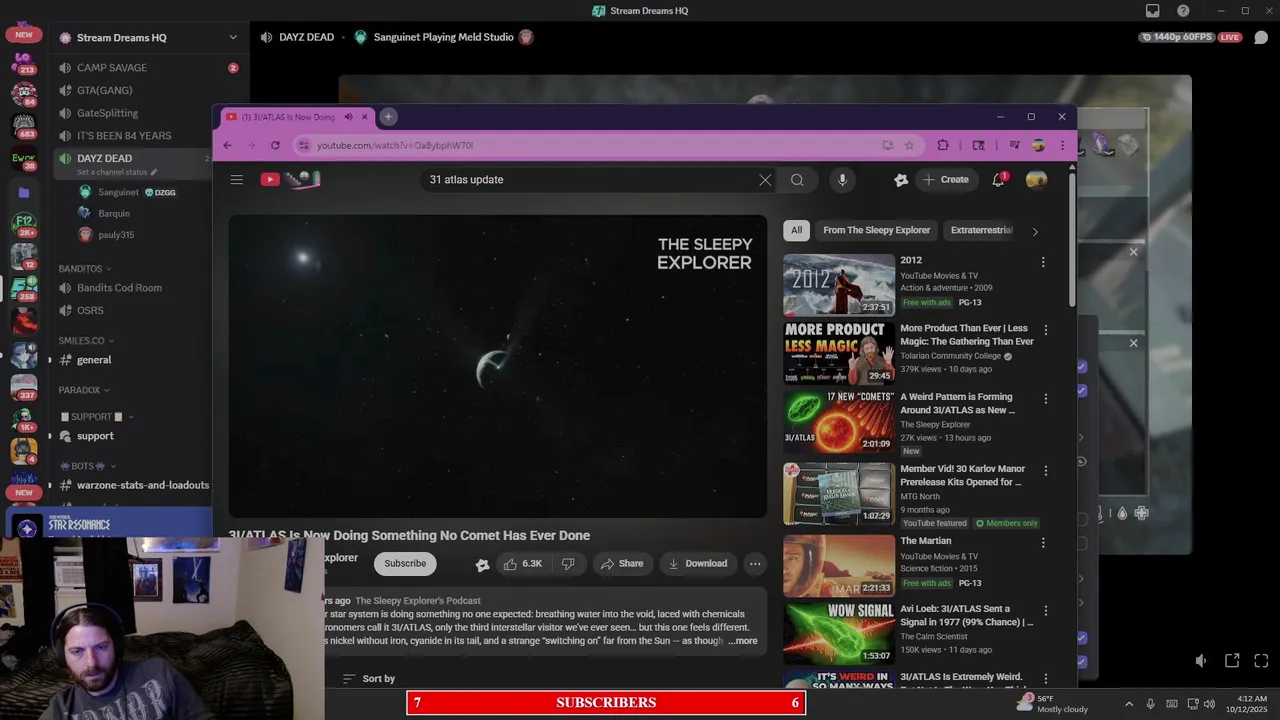Viewport: 1280px width, 720px height.
Task: Open YouTube account avatar menu
Action: tap(1036, 180)
